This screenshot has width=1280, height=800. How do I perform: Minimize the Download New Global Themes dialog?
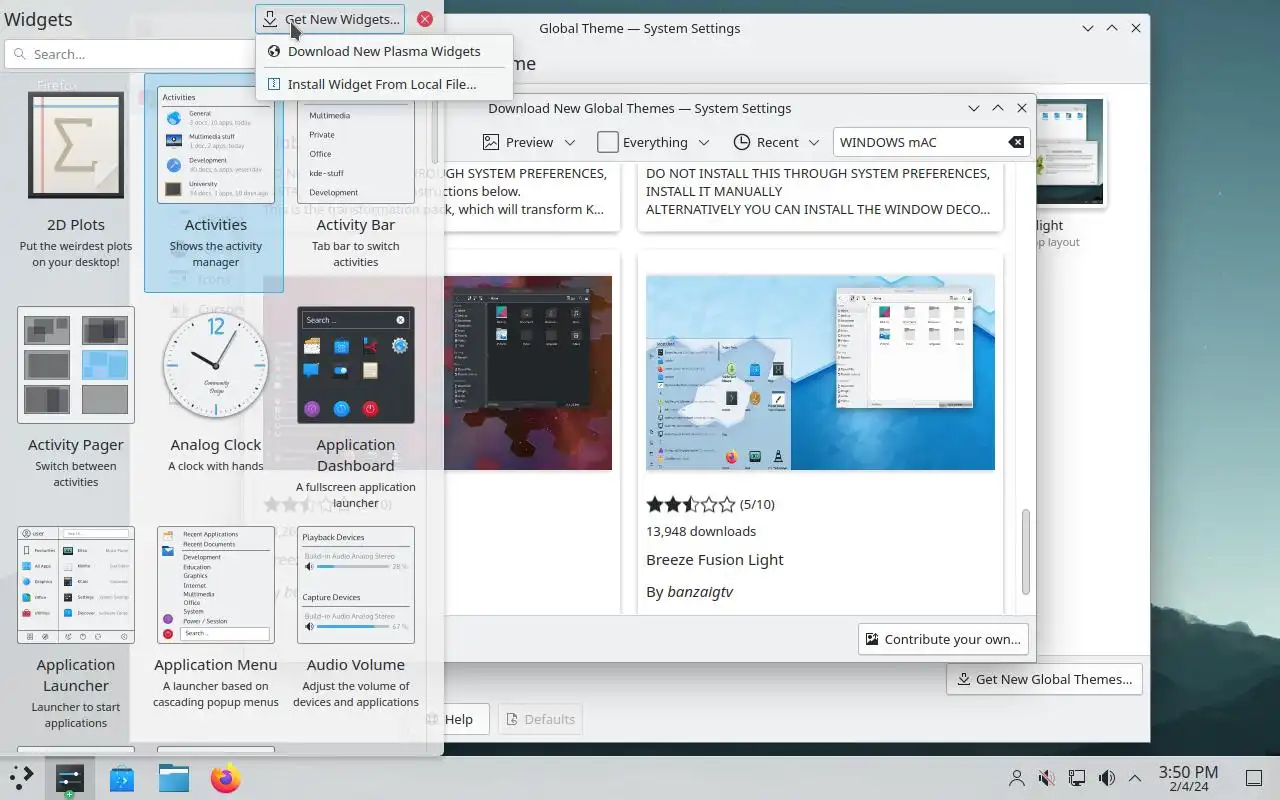974,108
